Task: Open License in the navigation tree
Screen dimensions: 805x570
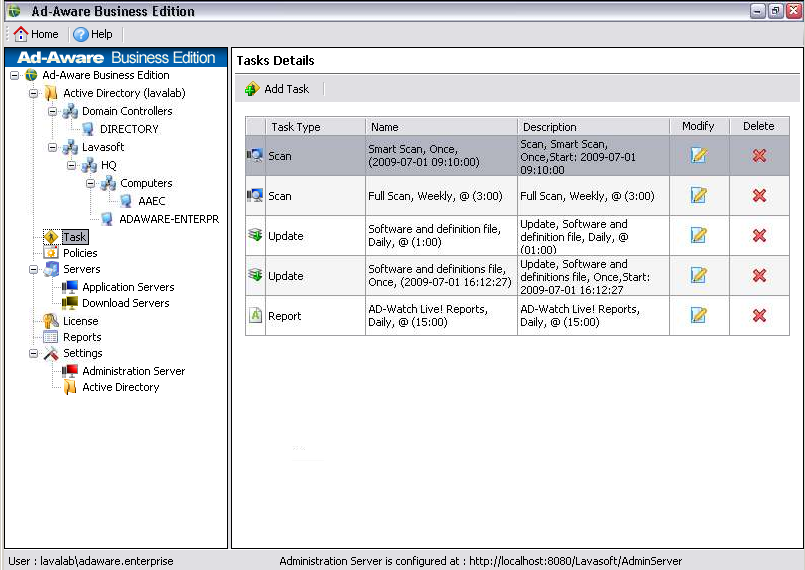Action: pos(81,321)
